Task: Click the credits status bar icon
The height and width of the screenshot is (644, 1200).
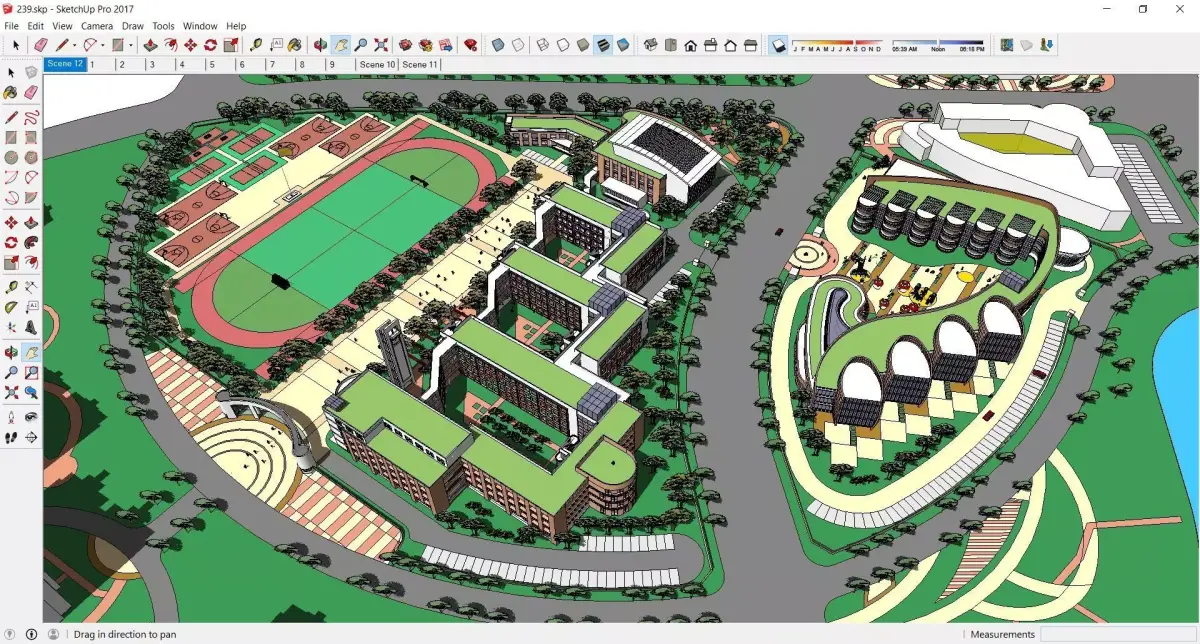Action: click(31, 634)
